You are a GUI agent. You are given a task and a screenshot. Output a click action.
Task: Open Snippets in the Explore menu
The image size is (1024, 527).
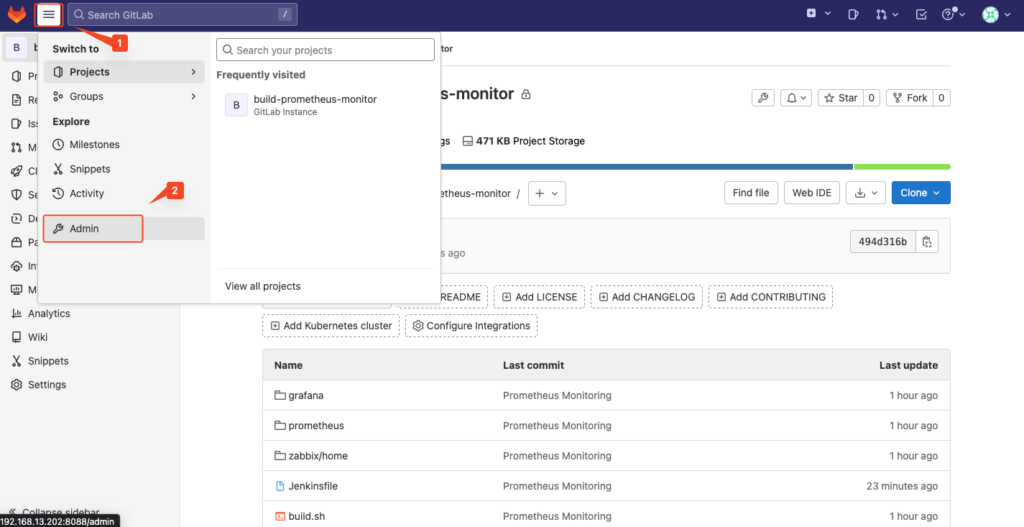pyautogui.click(x=124, y=168)
